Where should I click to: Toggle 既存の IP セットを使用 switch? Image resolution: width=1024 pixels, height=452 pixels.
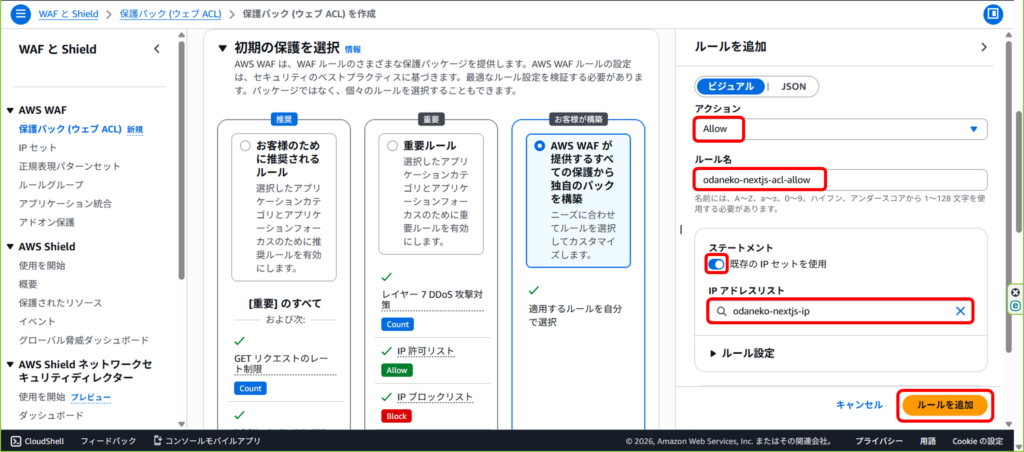[x=716, y=264]
